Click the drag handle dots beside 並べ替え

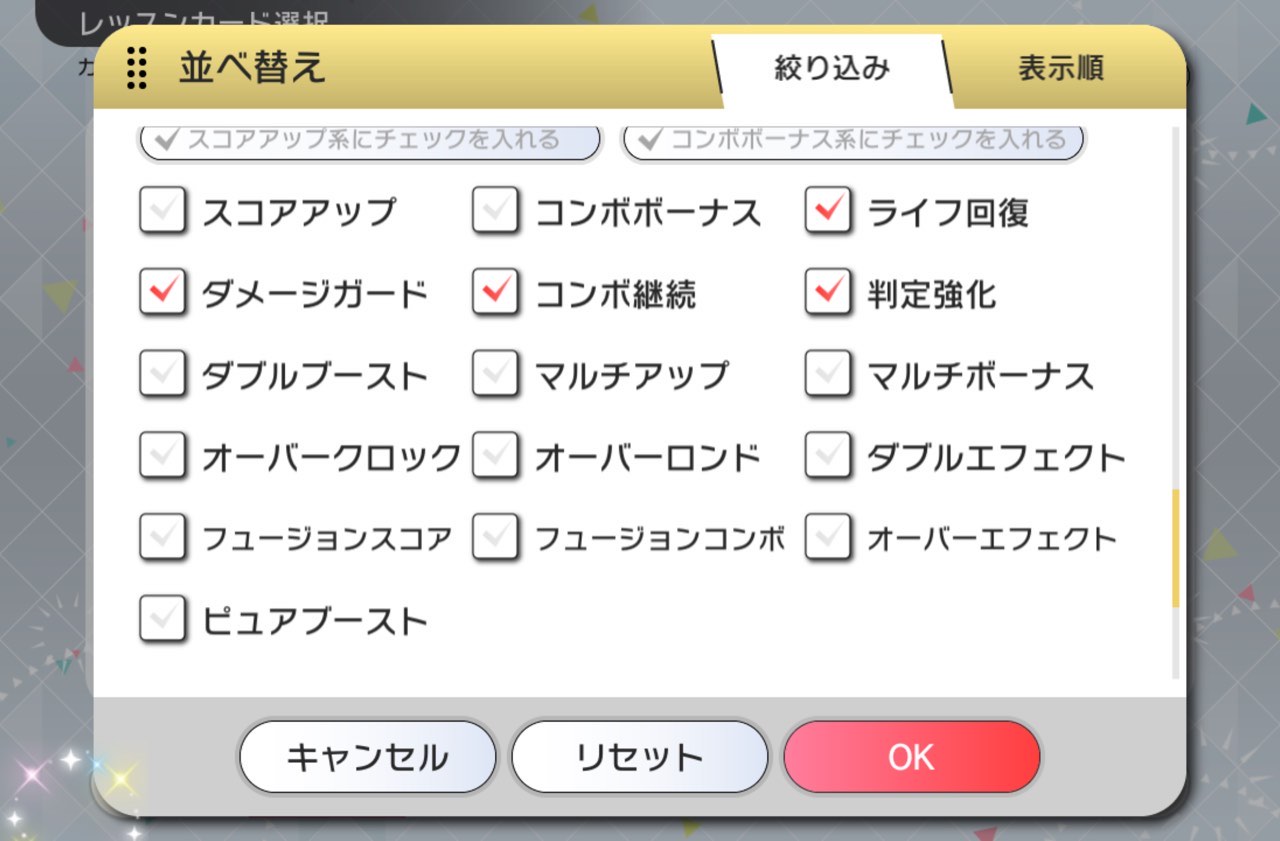pos(137,68)
